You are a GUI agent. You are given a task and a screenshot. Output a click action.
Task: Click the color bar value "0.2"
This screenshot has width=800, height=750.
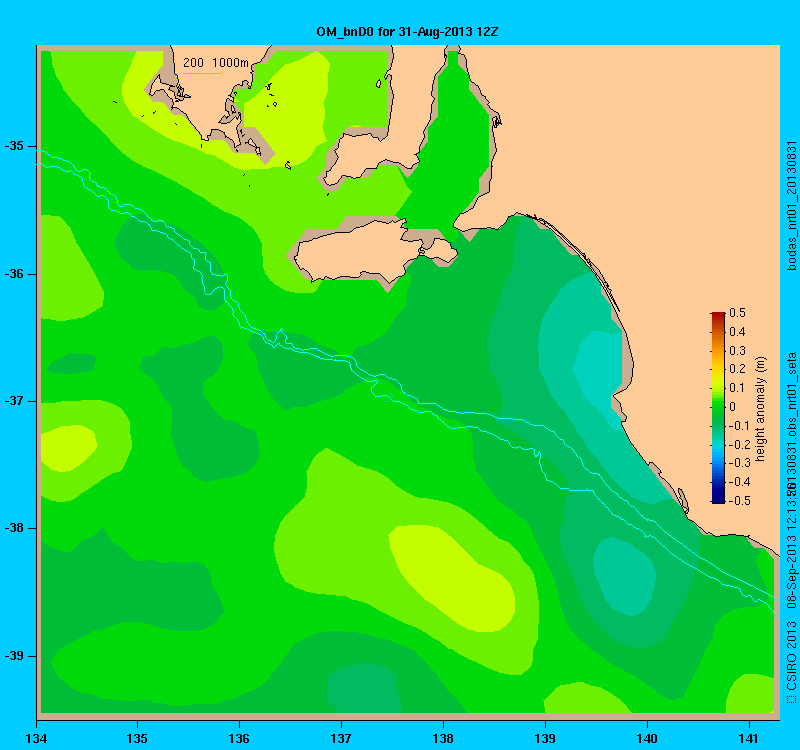coord(737,369)
